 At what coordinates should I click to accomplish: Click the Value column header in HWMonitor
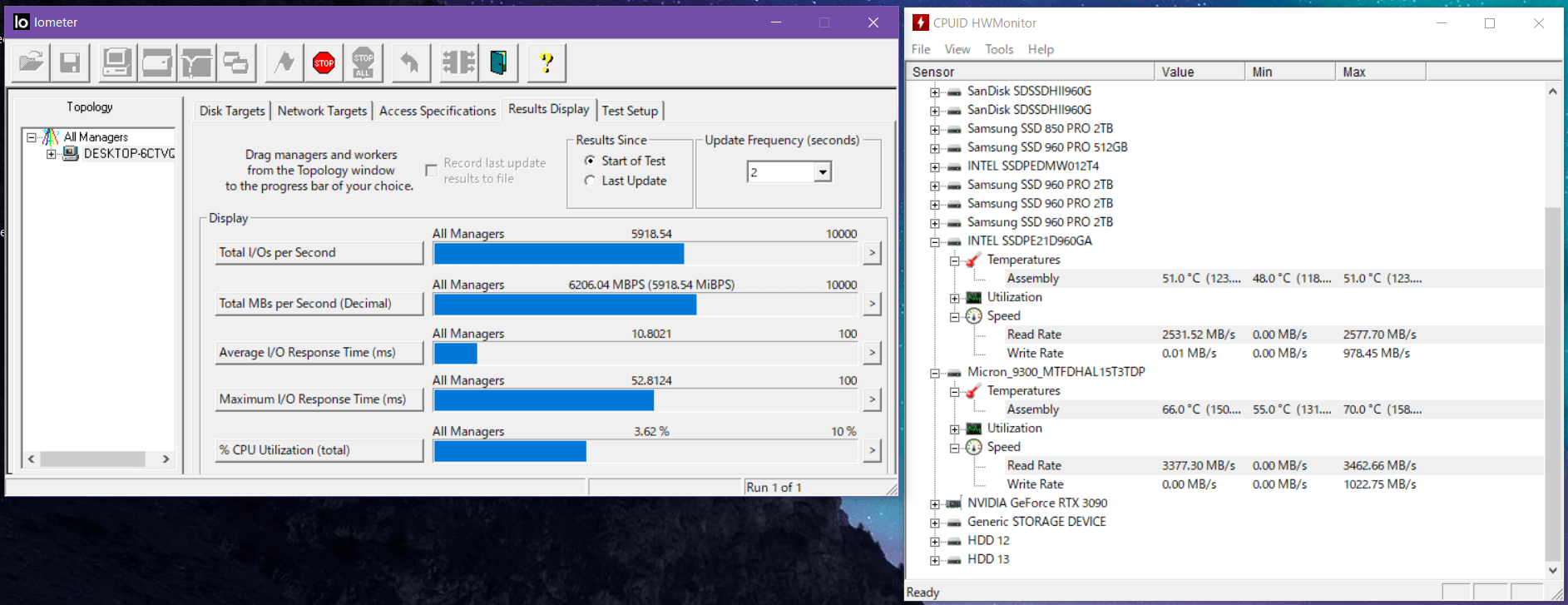point(1199,72)
